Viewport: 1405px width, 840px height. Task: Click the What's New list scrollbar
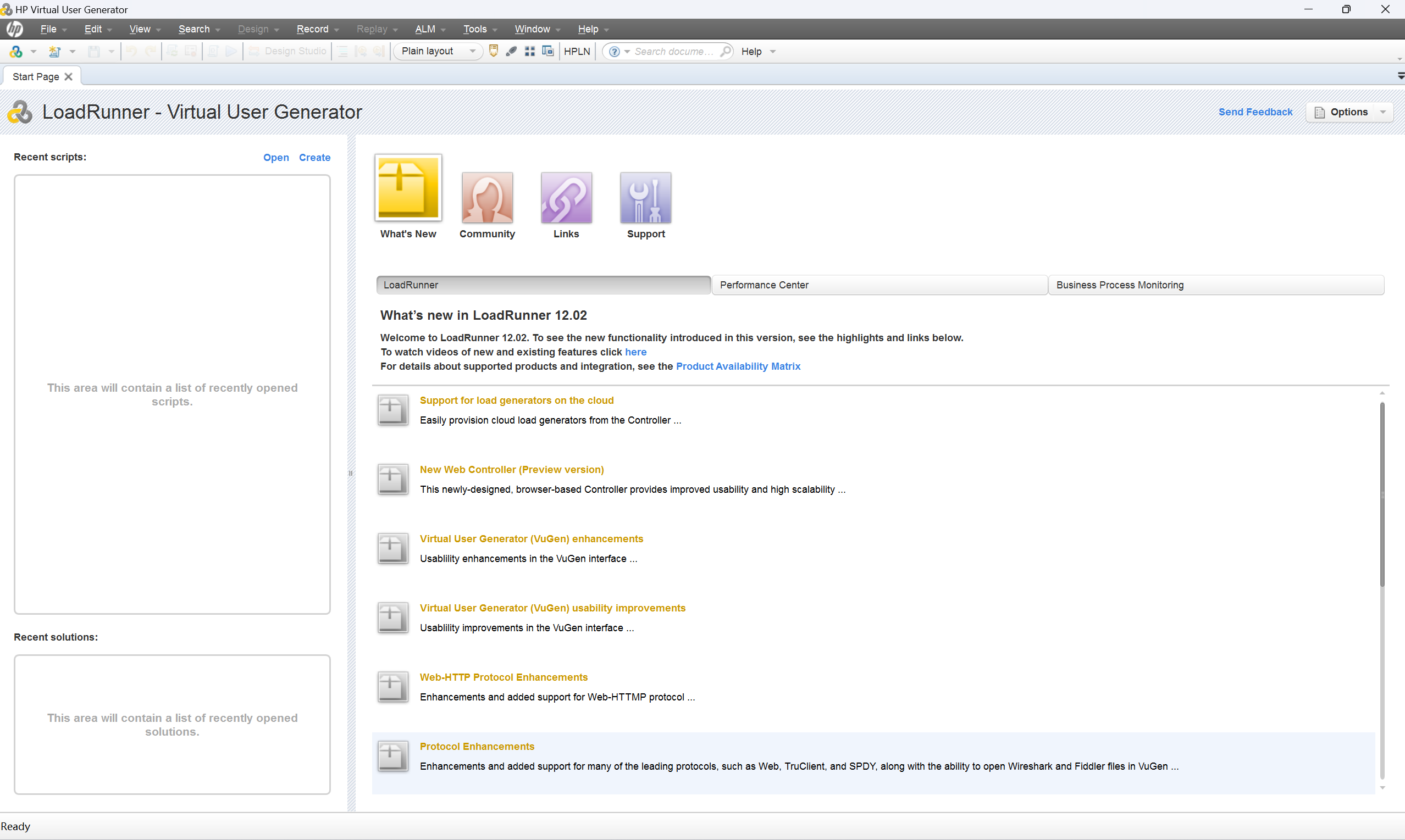(x=1382, y=493)
